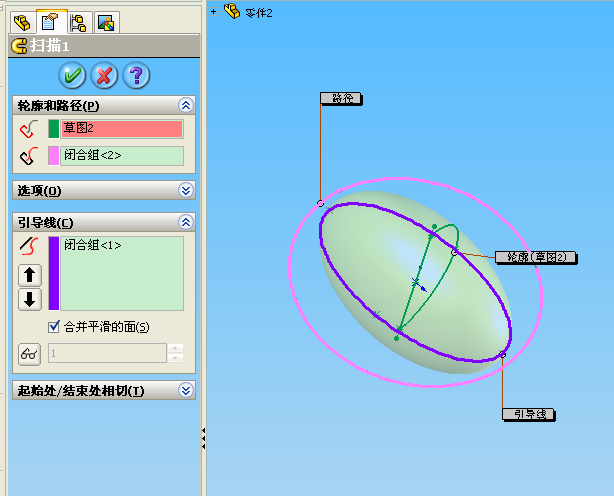Click the green profile color swatch
Image resolution: width=614 pixels, height=496 pixels.
click(x=54, y=129)
